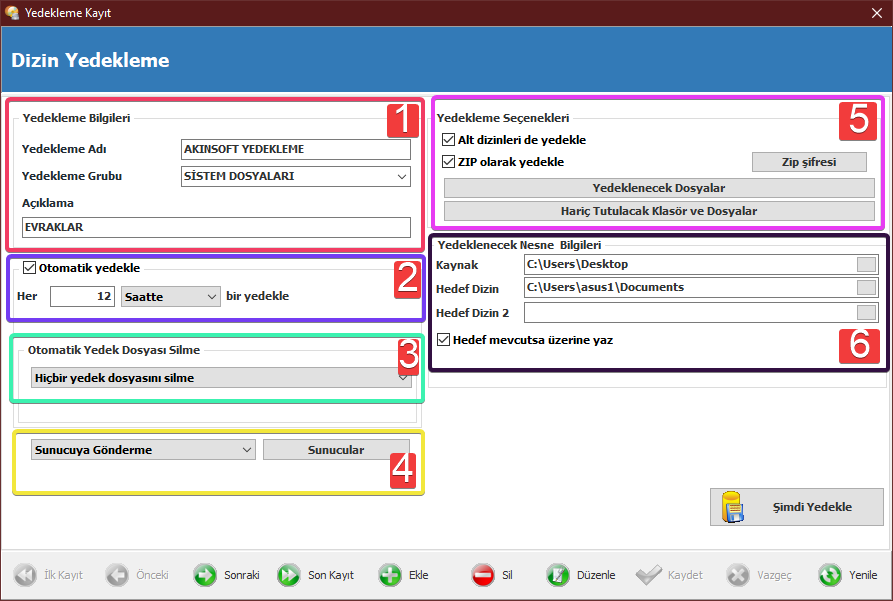Open the Yedekleme Grubu dropdown
Screen dimensions: 893x601
click(296, 177)
